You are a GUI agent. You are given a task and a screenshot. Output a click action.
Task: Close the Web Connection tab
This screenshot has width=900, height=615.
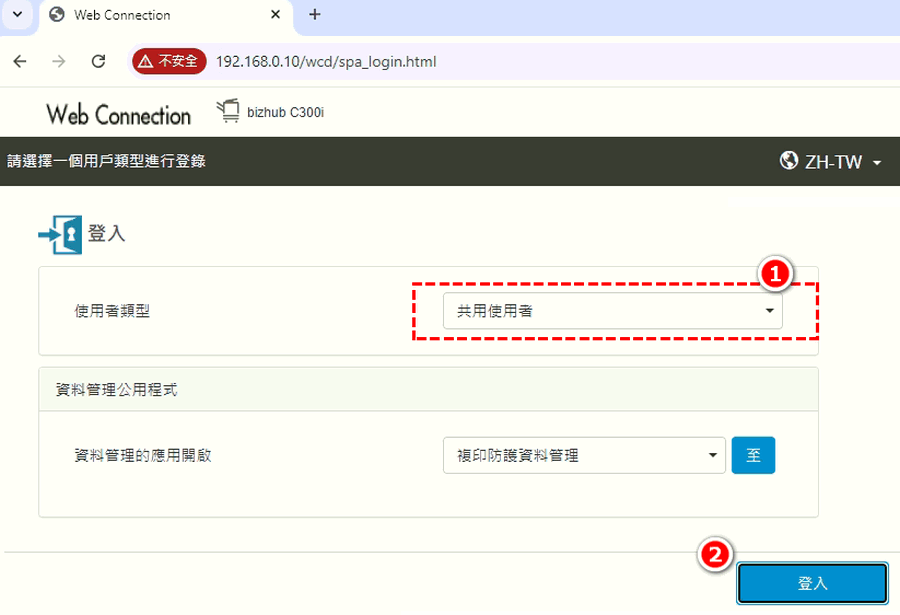(x=273, y=15)
